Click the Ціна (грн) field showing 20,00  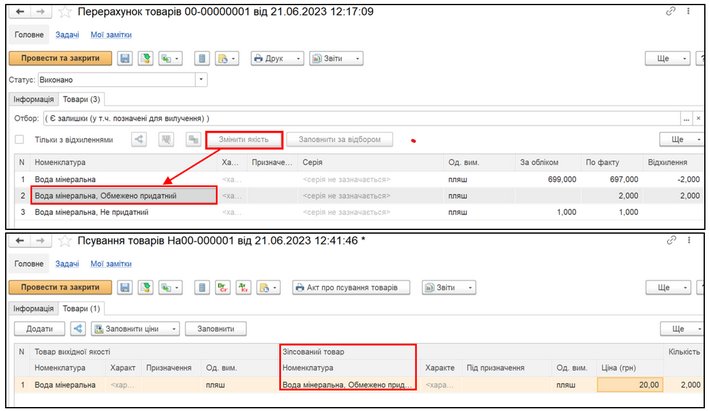click(x=629, y=383)
